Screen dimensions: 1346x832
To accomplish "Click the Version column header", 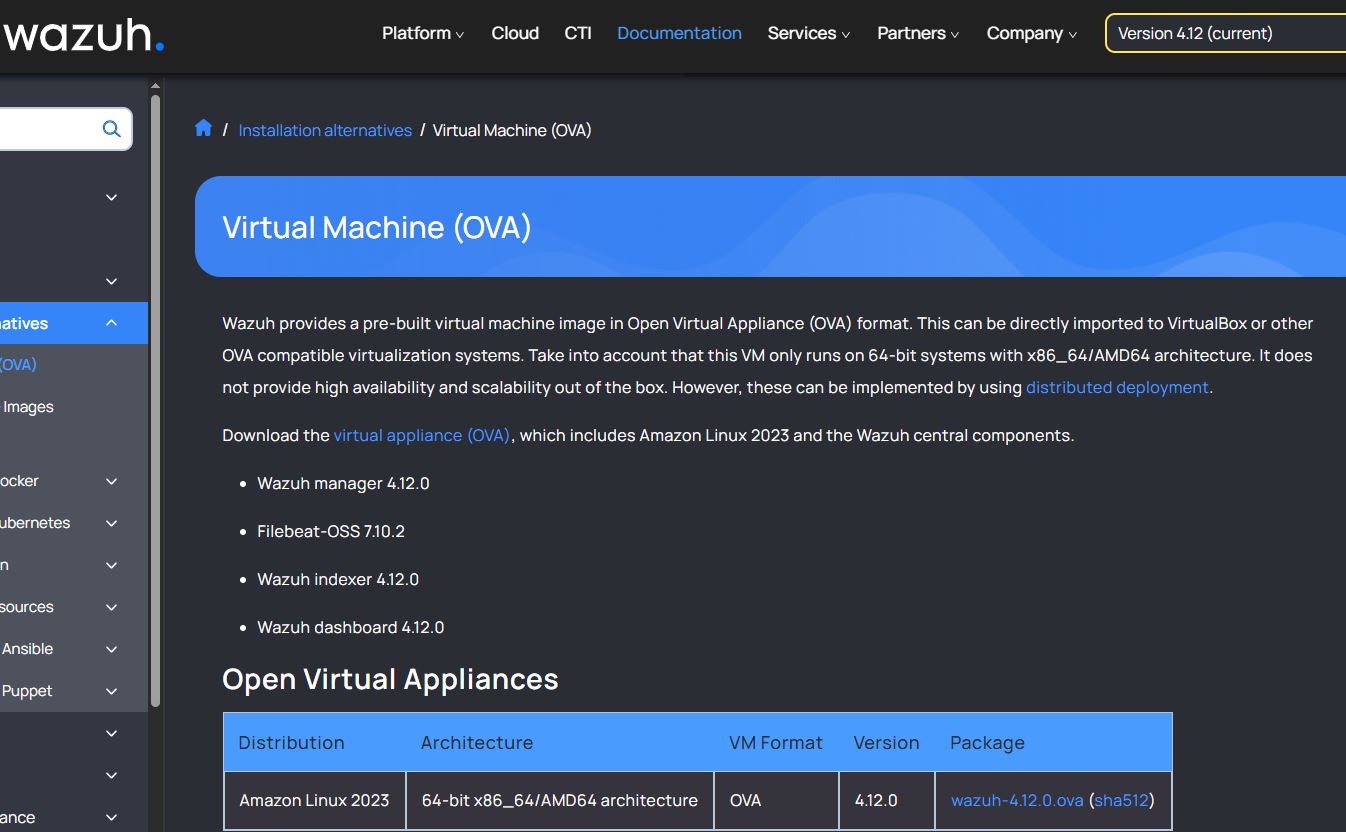I will click(886, 742).
